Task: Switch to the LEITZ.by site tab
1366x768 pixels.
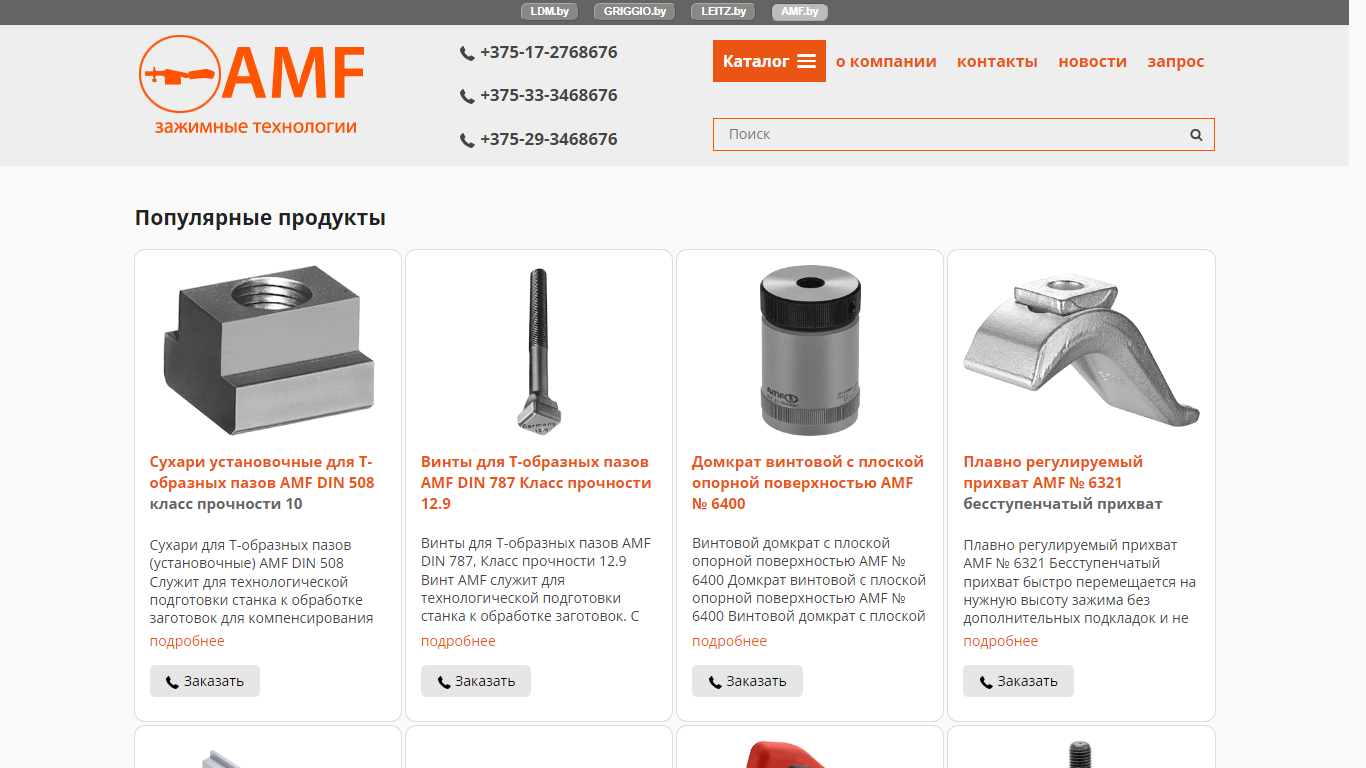Action: click(x=724, y=12)
